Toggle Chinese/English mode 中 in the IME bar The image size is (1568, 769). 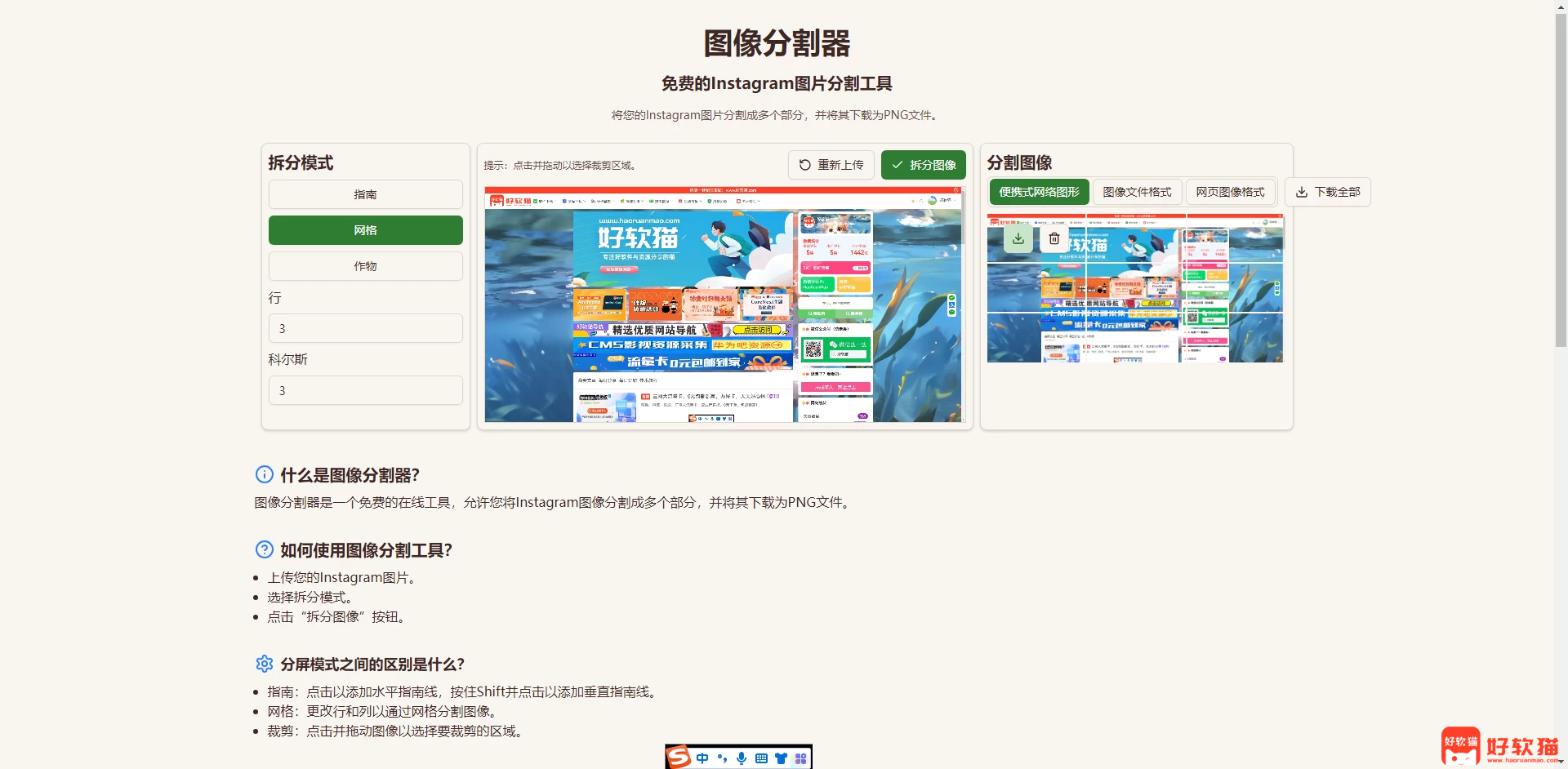[702, 758]
